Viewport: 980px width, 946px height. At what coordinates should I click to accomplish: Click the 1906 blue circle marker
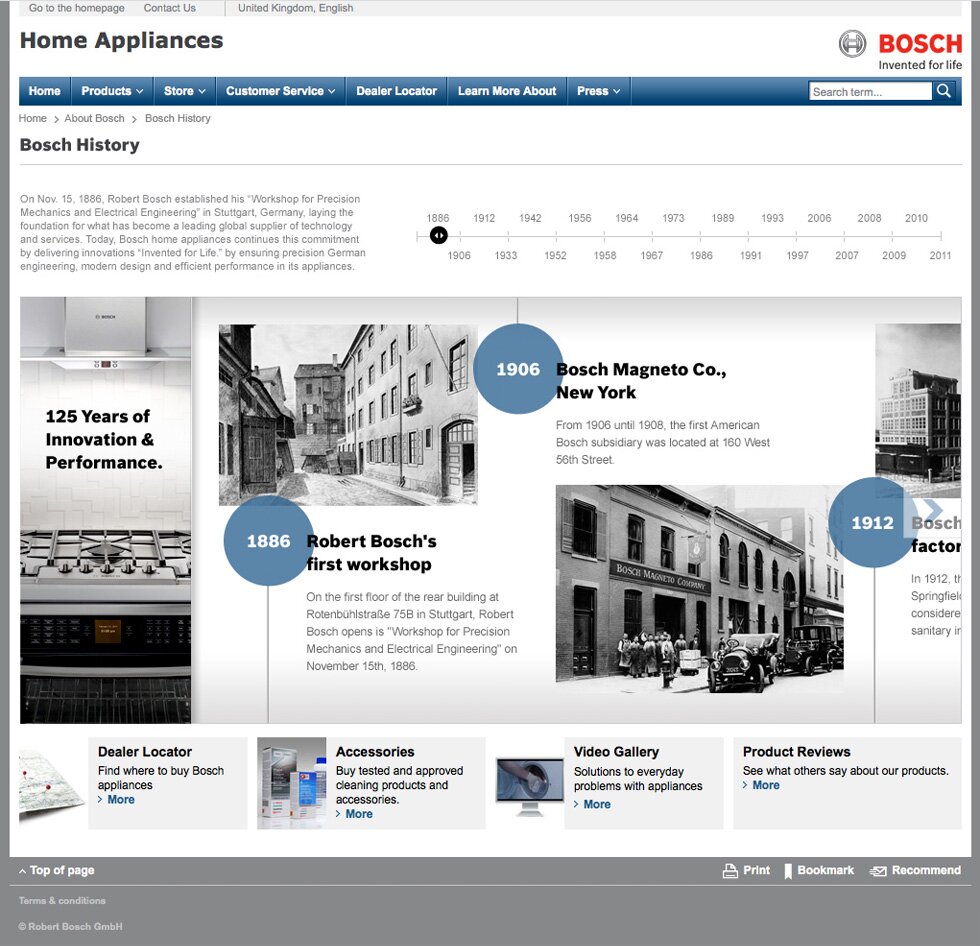click(518, 369)
